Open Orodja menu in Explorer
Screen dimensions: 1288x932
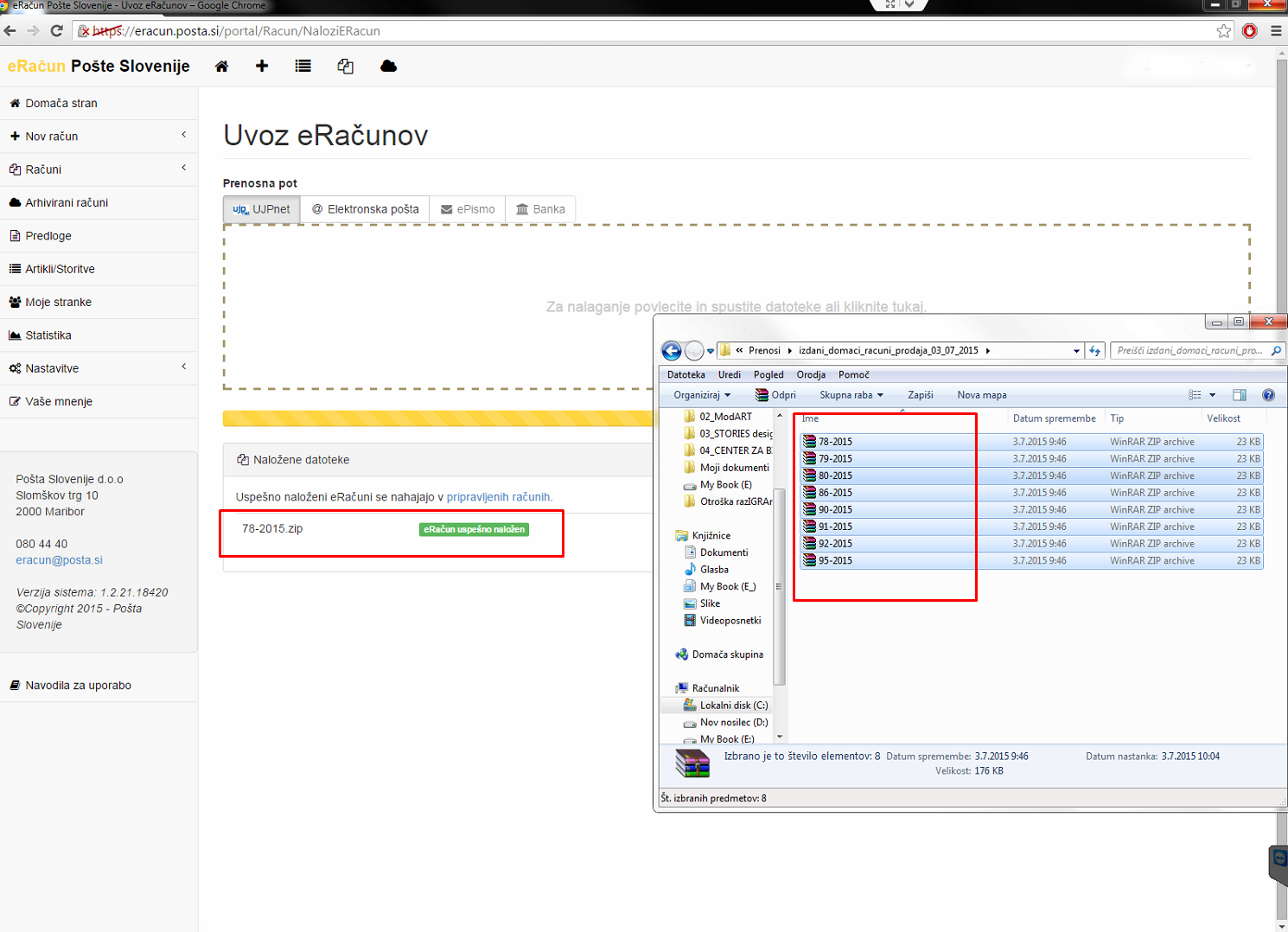click(x=811, y=375)
